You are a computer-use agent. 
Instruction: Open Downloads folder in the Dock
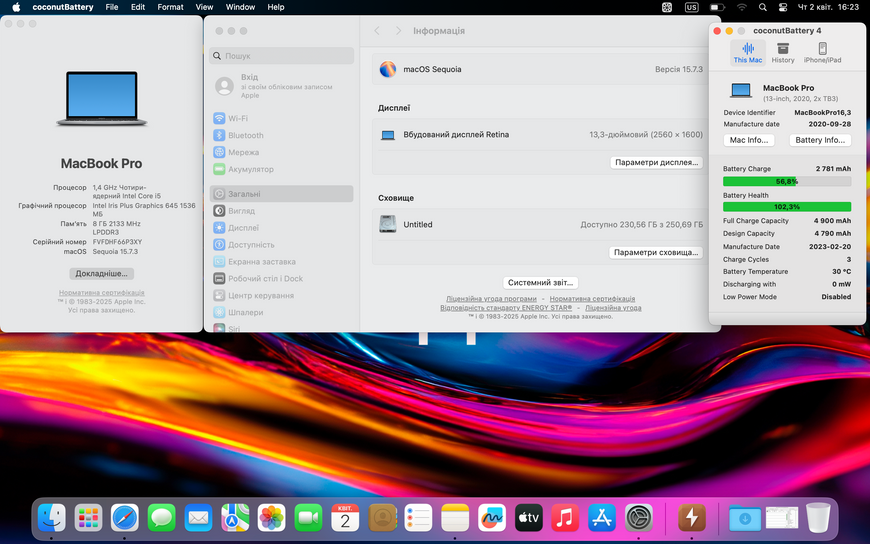click(x=745, y=518)
